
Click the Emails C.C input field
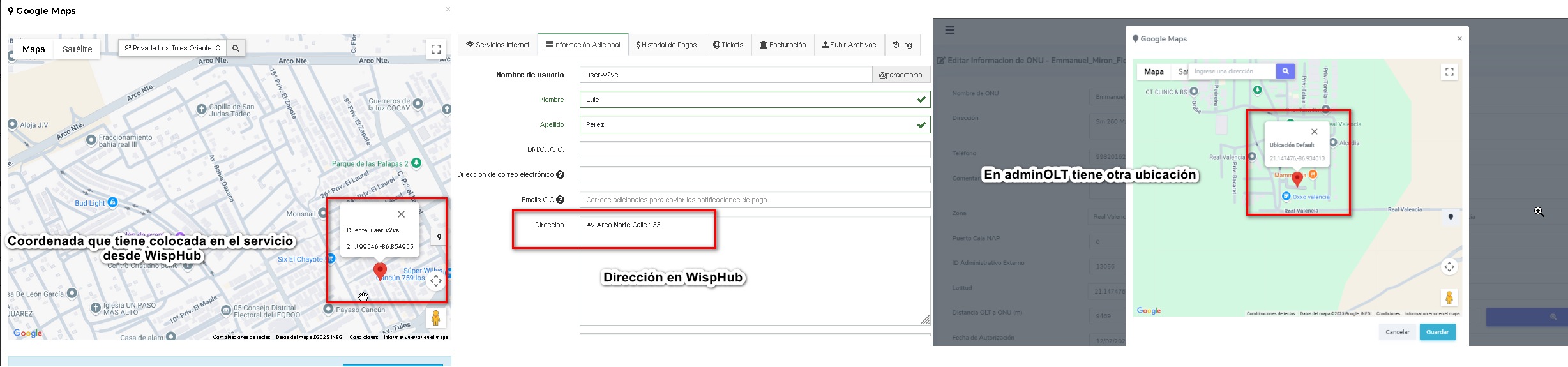coord(755,200)
